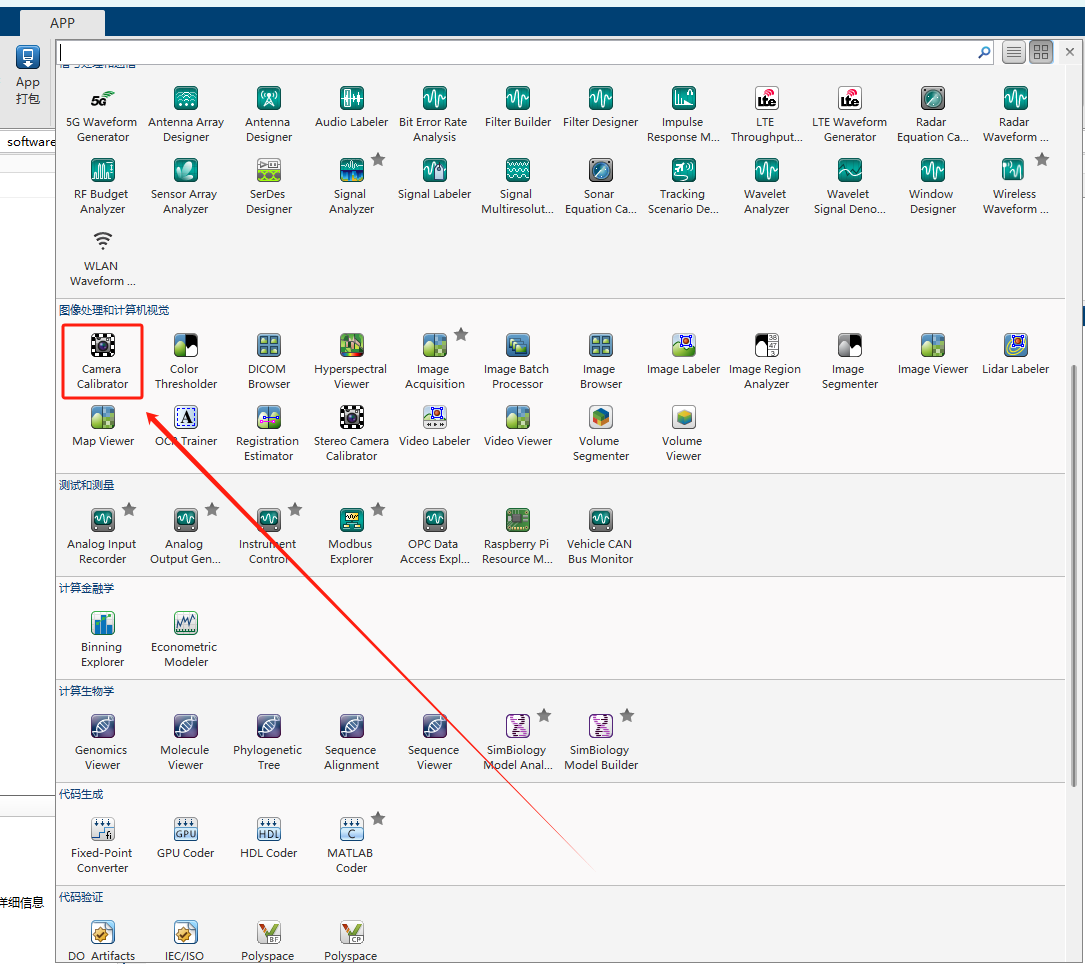The width and height of the screenshot is (1085, 964).
Task: Open the Signal Labeler app
Action: [x=435, y=180]
